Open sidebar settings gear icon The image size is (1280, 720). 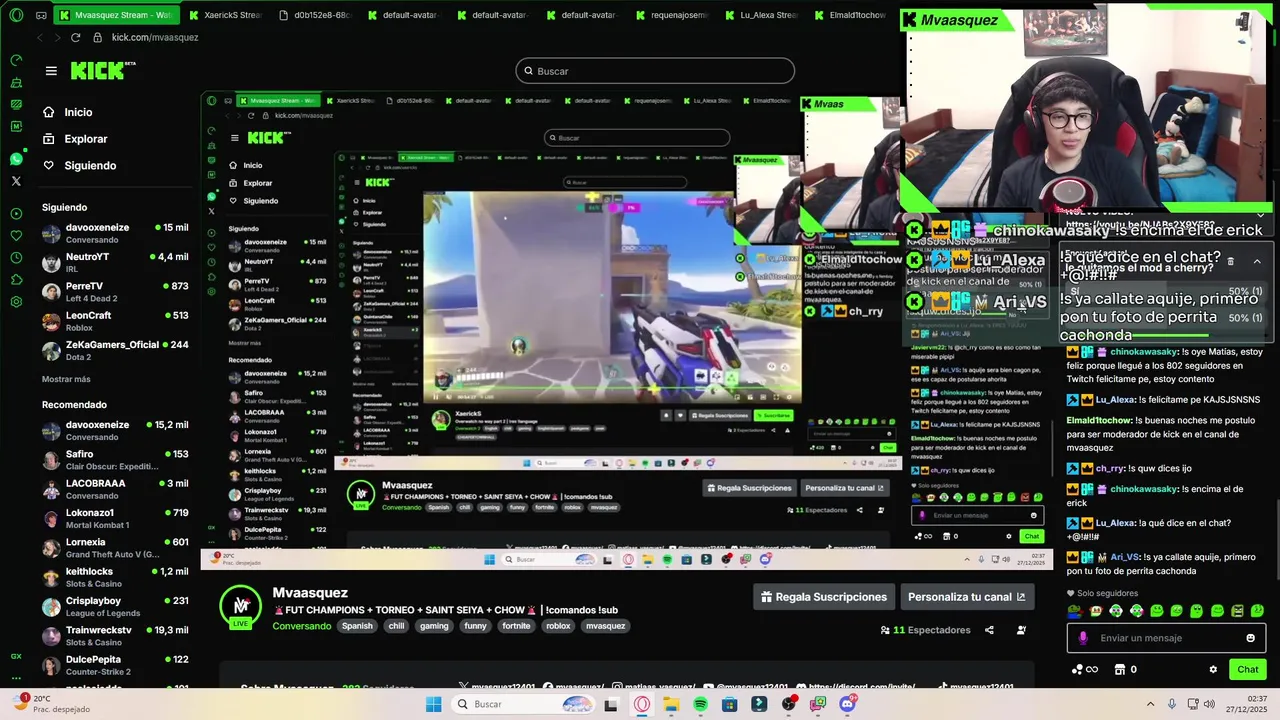[16, 301]
